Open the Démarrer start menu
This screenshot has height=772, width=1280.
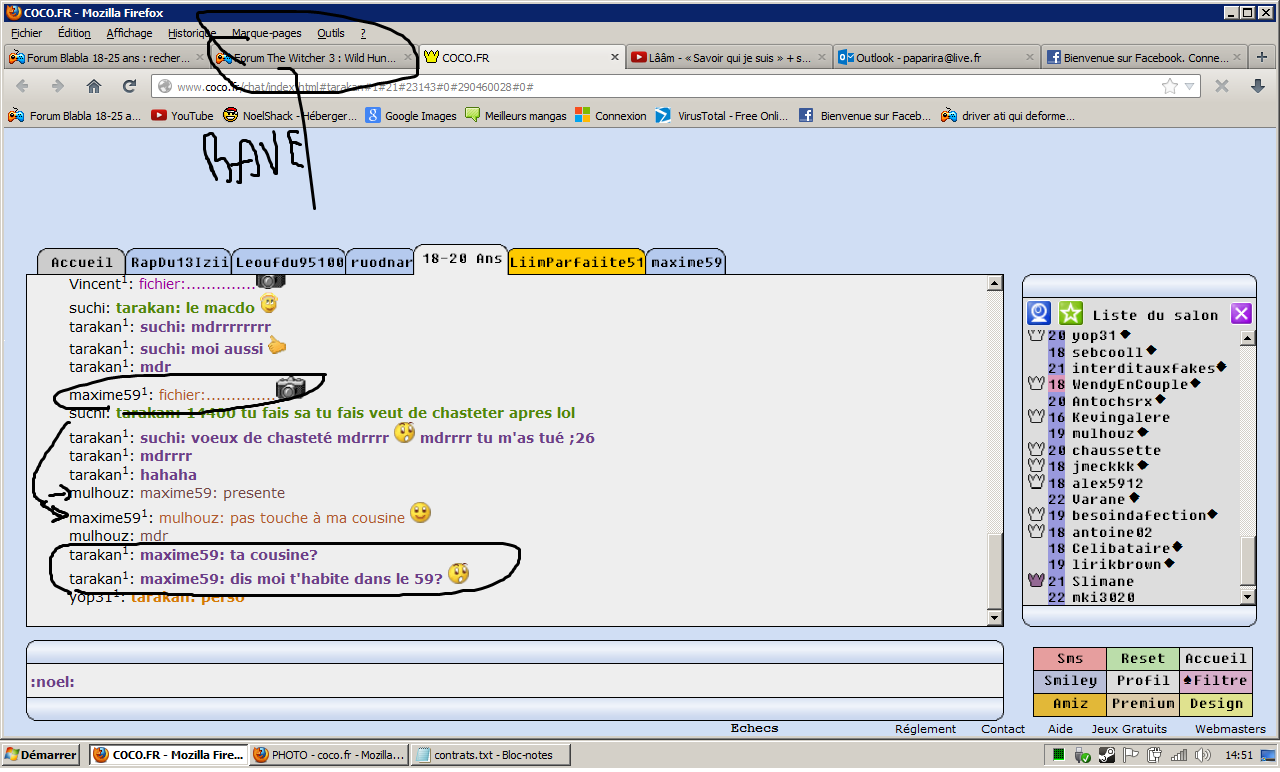tap(41, 755)
